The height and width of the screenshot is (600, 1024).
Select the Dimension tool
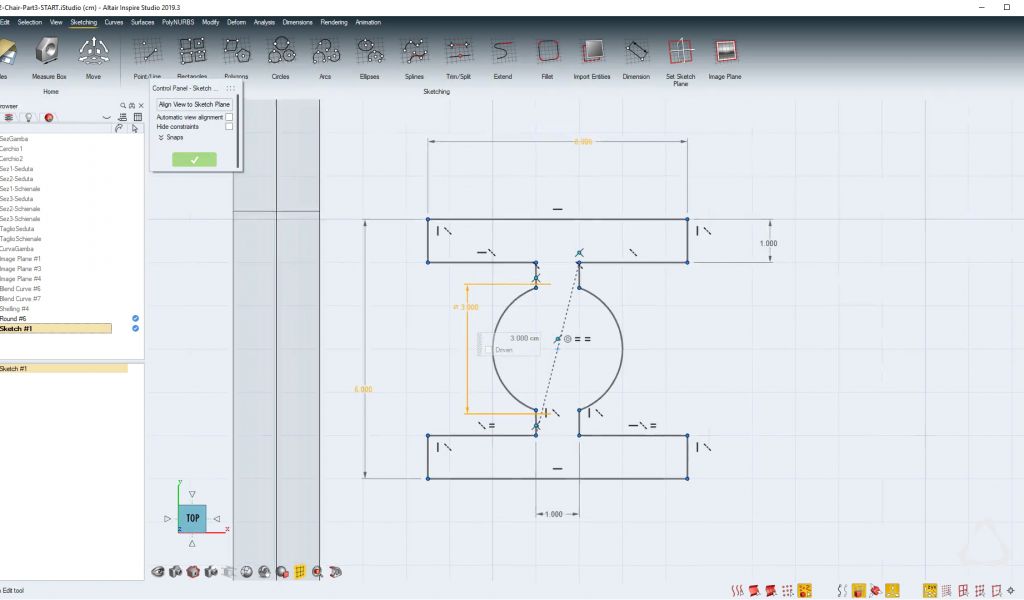636,52
